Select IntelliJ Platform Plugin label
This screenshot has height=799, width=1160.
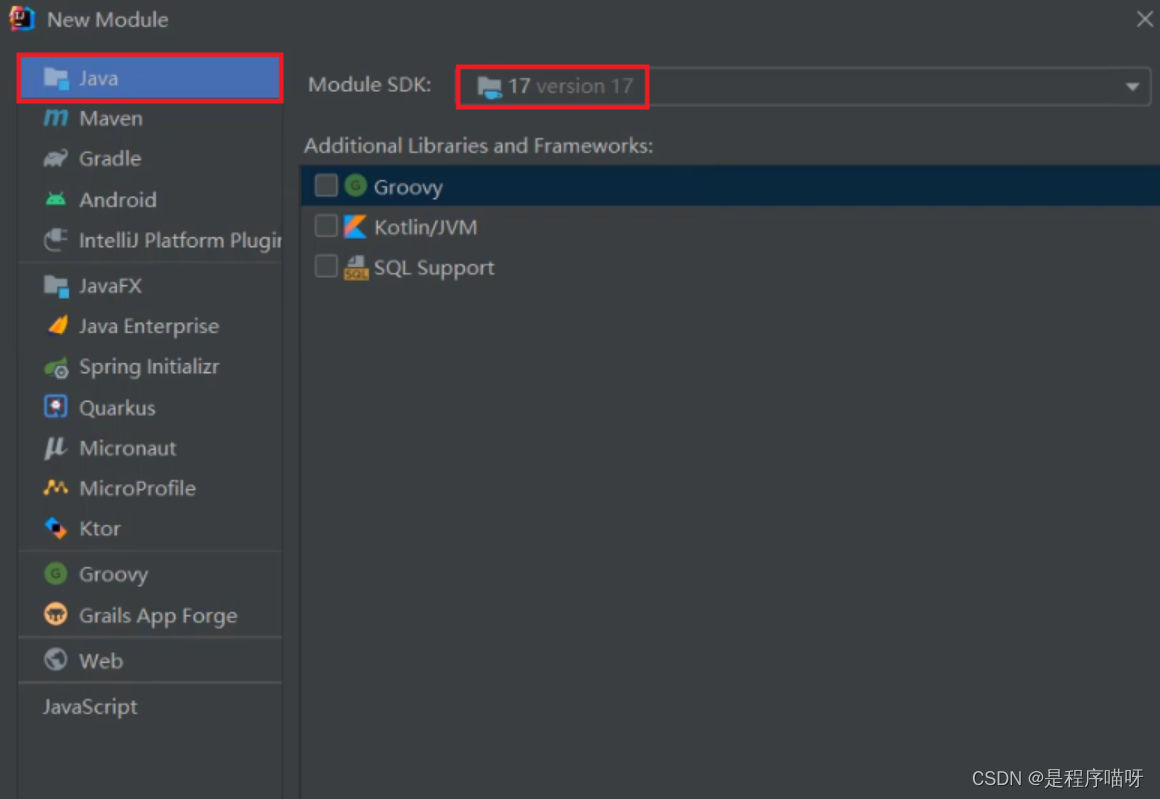(x=181, y=240)
